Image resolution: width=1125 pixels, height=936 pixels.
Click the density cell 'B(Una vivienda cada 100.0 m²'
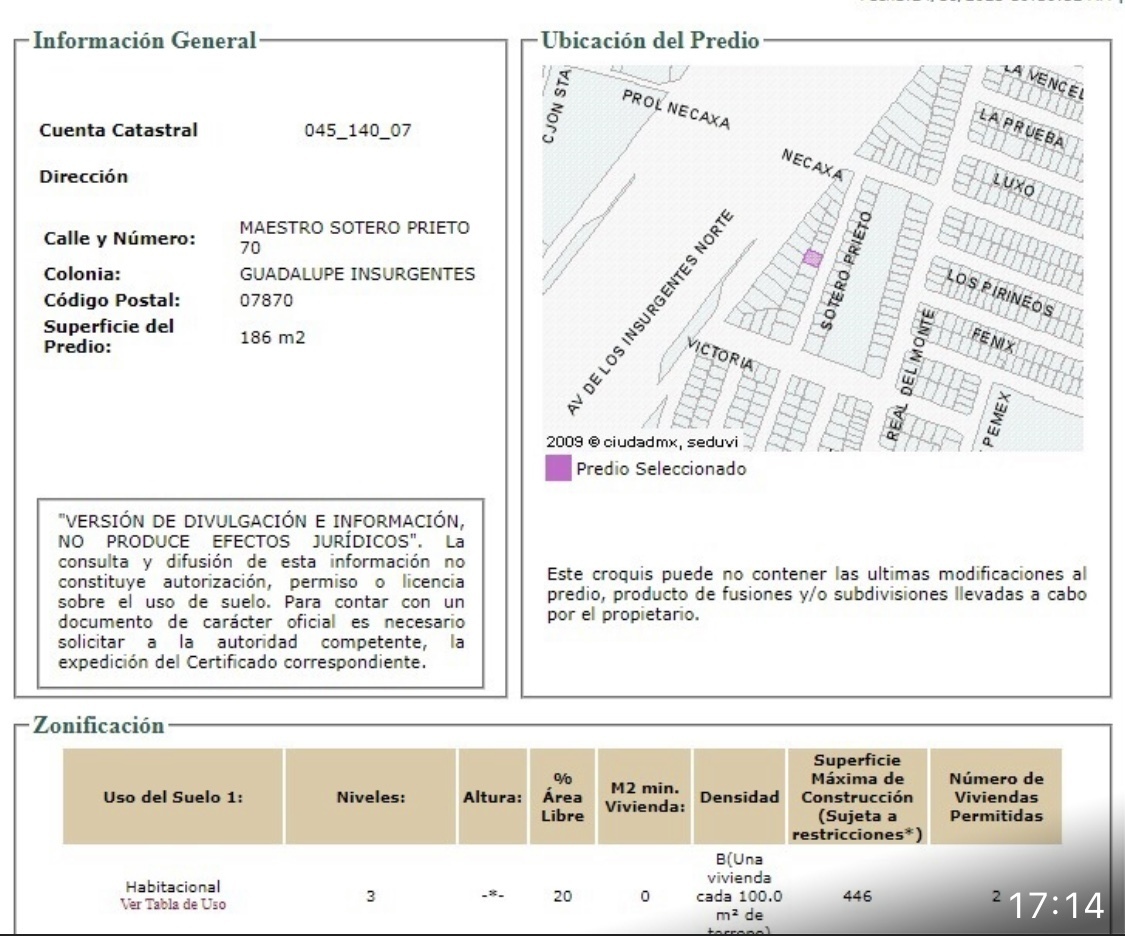coord(740,894)
